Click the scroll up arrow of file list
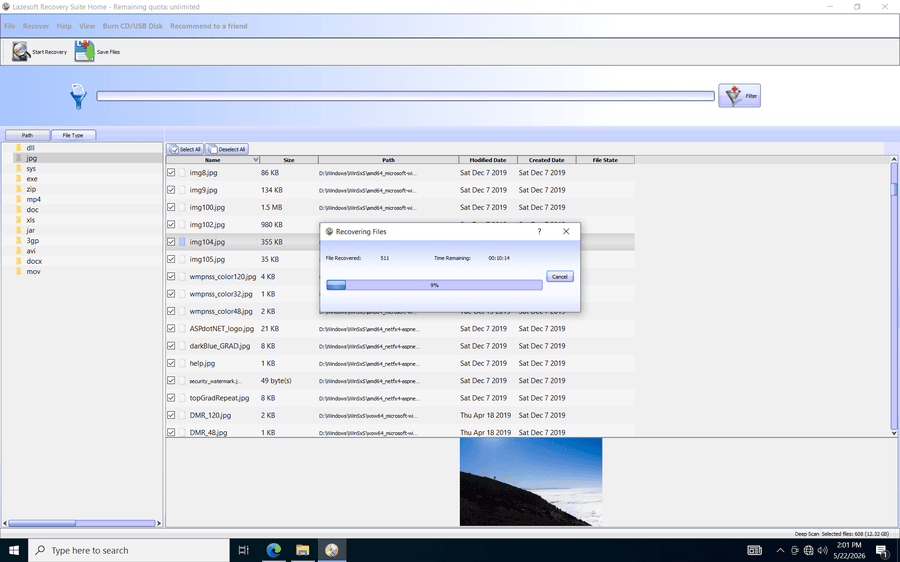The height and width of the screenshot is (562, 900). point(894,159)
